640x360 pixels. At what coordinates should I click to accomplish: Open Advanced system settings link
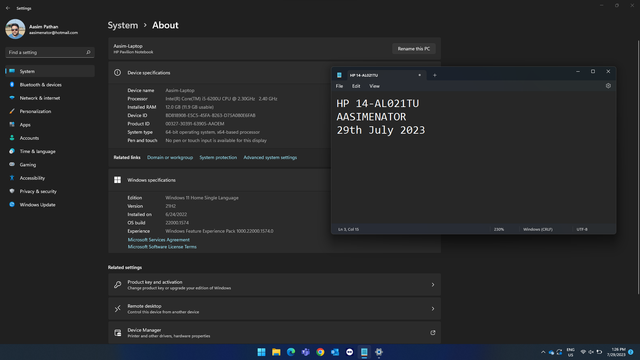tap(270, 158)
